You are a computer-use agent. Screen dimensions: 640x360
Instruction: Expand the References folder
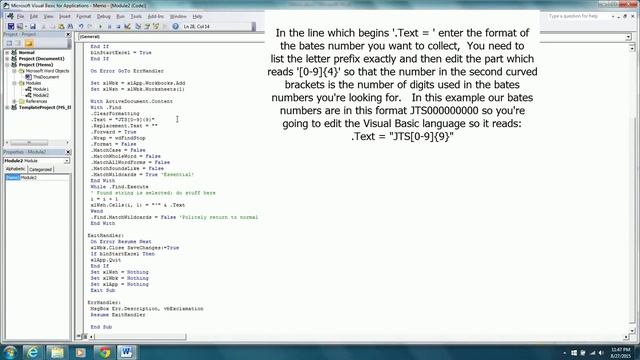coord(14,101)
